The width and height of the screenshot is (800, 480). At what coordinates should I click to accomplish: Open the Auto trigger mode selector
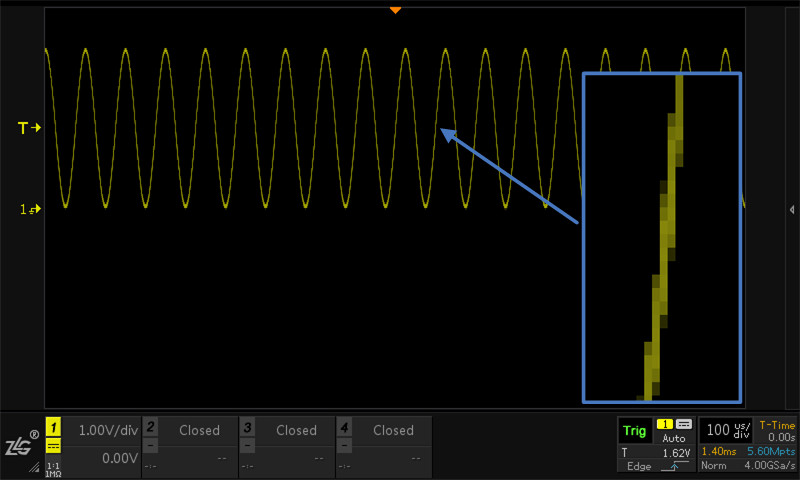click(673, 438)
